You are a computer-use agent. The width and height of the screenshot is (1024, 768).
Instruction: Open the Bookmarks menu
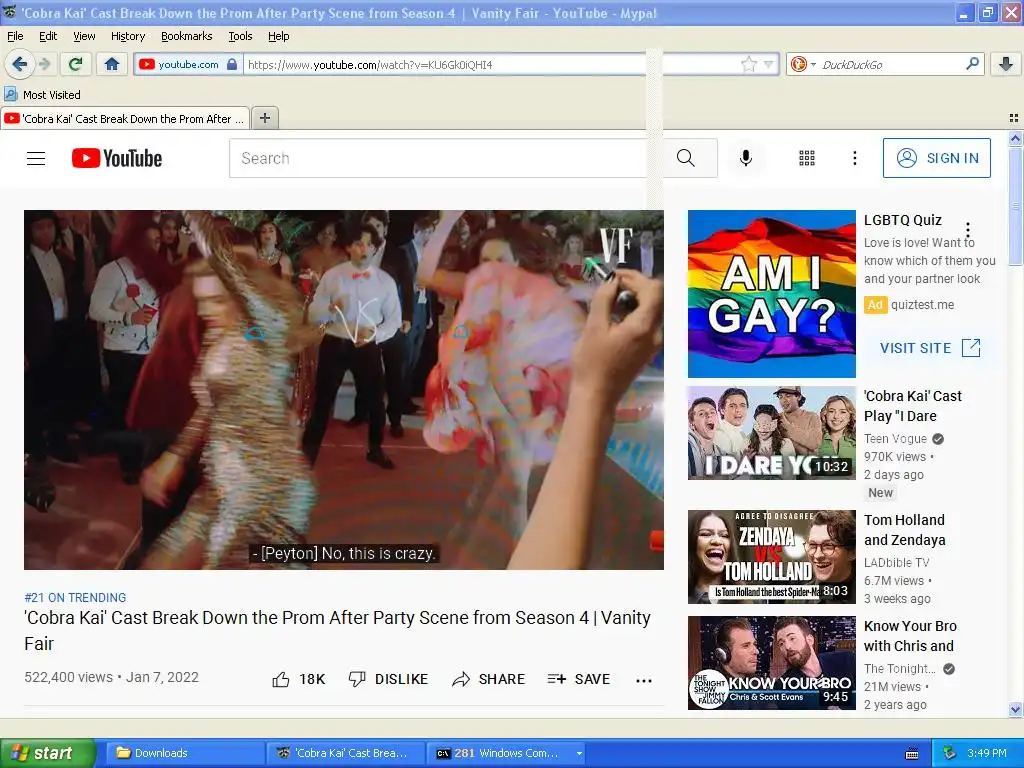[186, 36]
